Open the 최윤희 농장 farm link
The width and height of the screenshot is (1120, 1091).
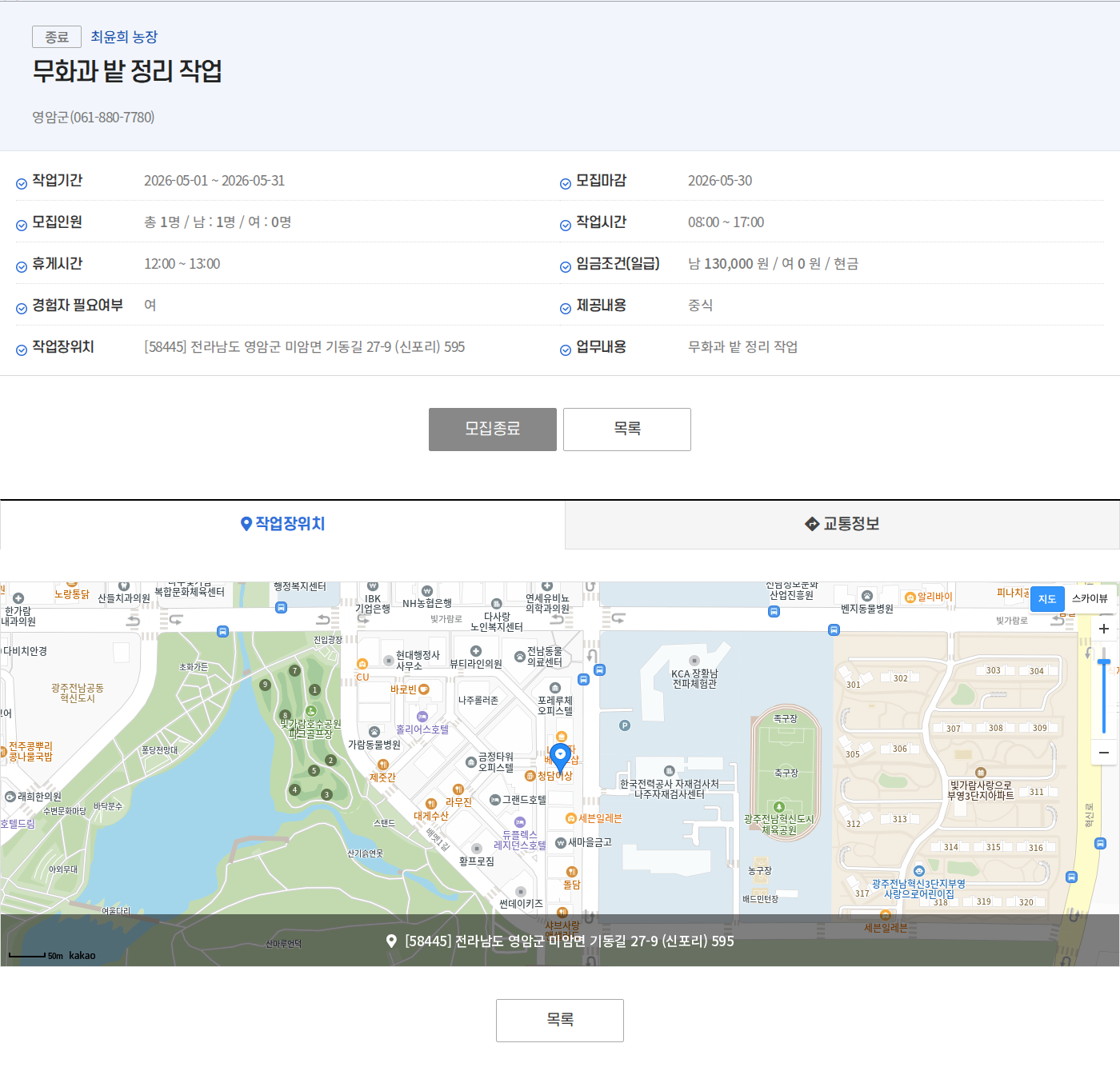124,37
